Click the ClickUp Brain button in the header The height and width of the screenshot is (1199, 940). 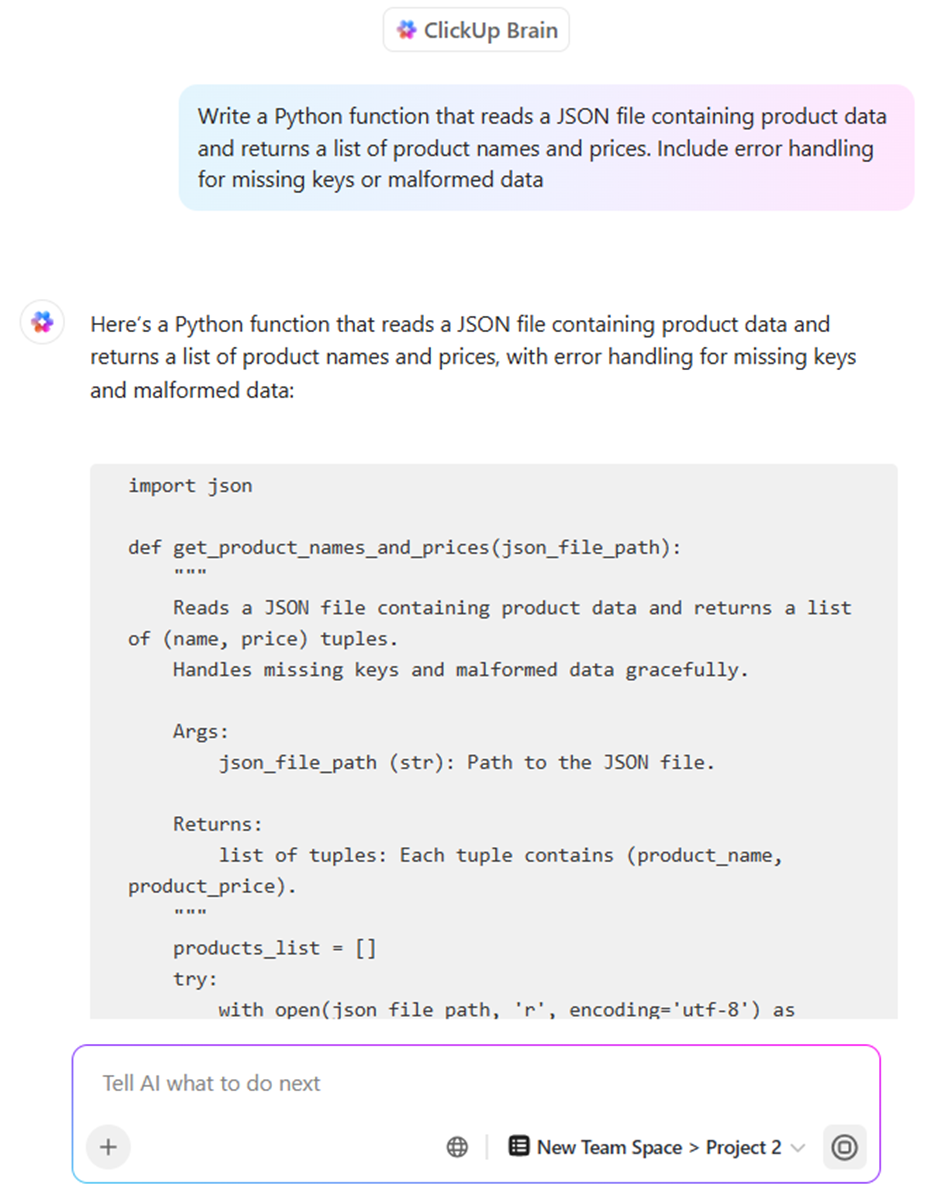click(475, 30)
